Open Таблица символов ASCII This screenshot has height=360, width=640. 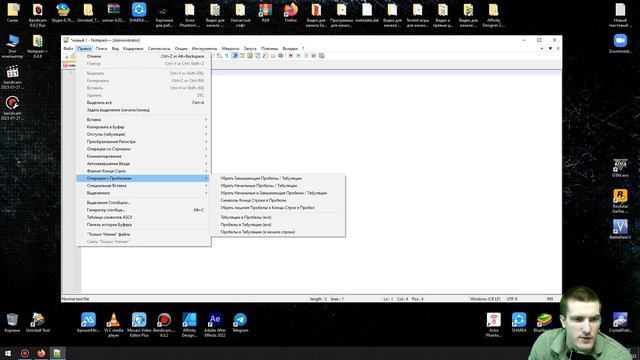pyautogui.click(x=144, y=217)
